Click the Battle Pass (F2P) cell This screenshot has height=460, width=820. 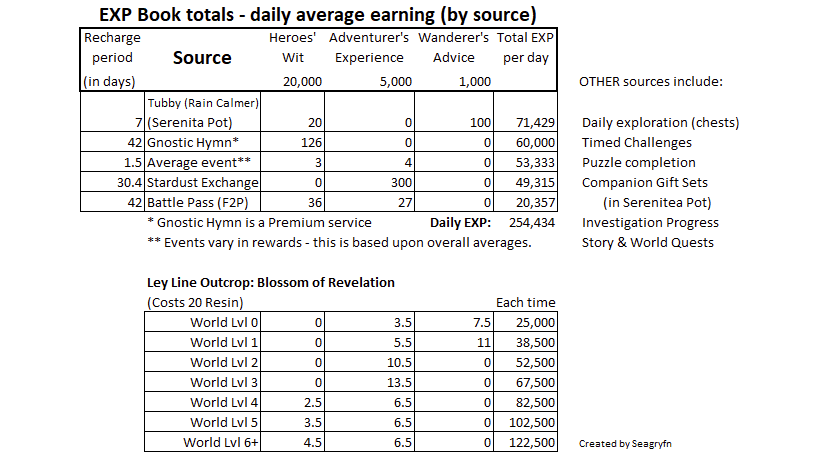(194, 202)
